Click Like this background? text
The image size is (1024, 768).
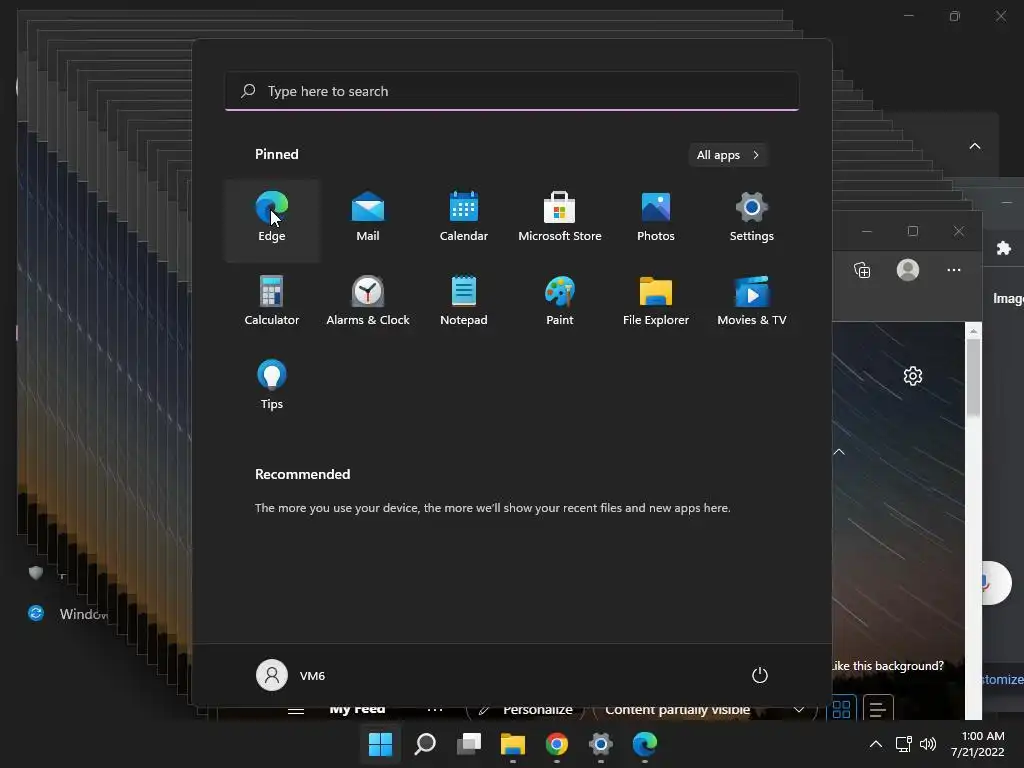[888, 666]
